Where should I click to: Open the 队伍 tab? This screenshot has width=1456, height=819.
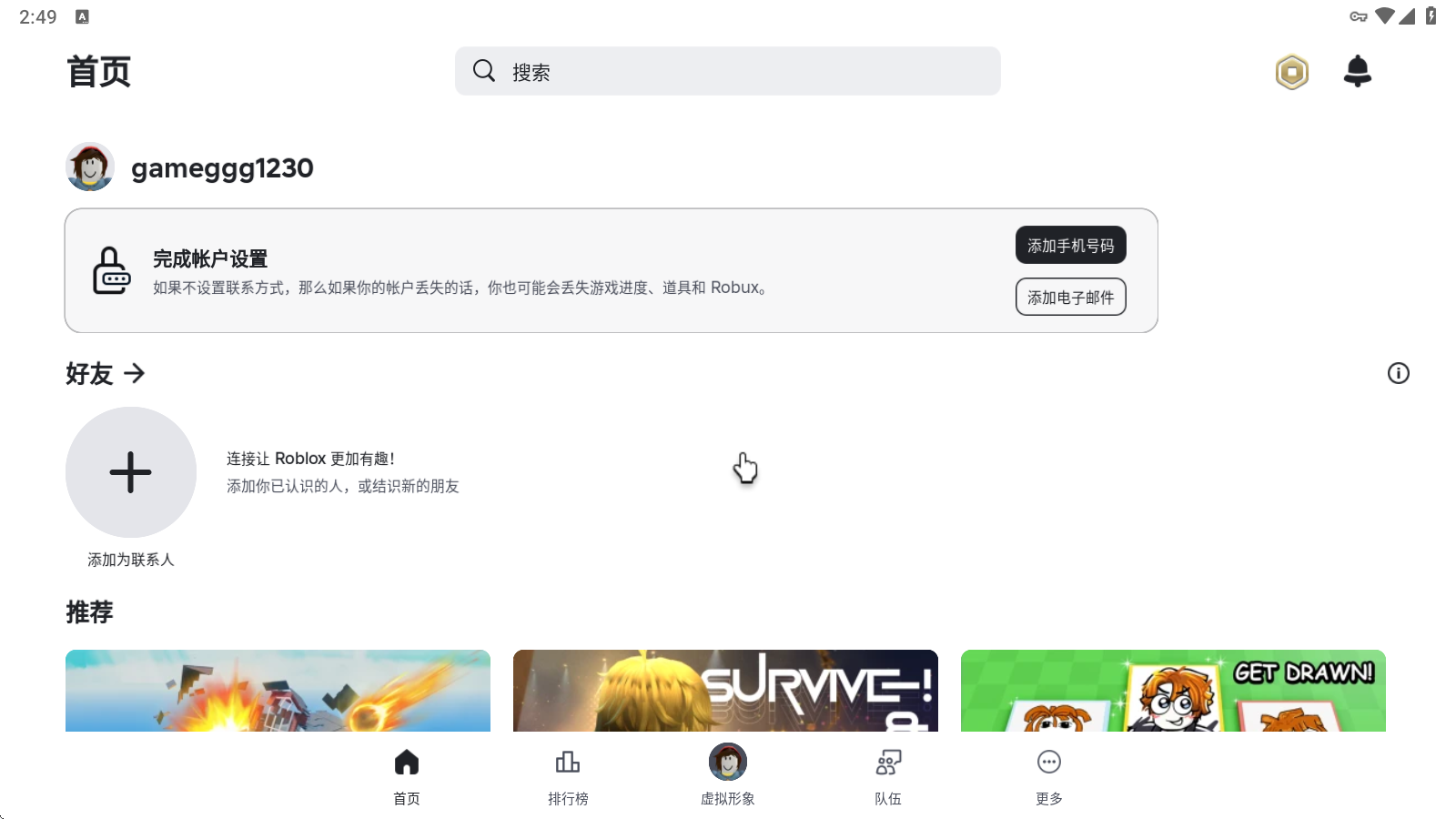[x=886, y=773]
